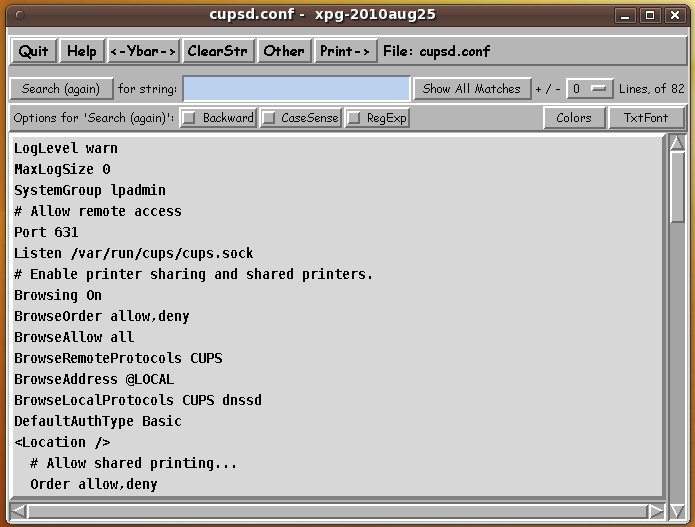Toggle the CaseSense checkbox
This screenshot has height=527, width=695.
click(x=269, y=118)
